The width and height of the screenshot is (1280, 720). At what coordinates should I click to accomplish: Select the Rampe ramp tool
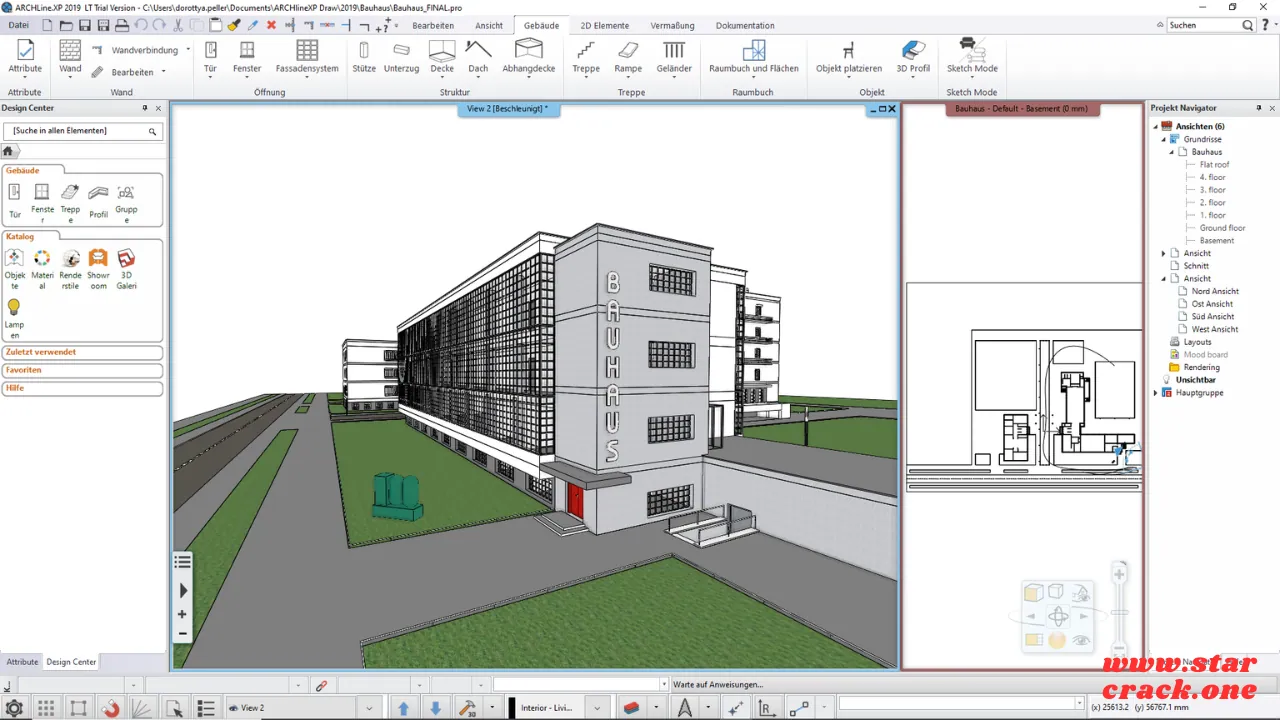pyautogui.click(x=628, y=56)
